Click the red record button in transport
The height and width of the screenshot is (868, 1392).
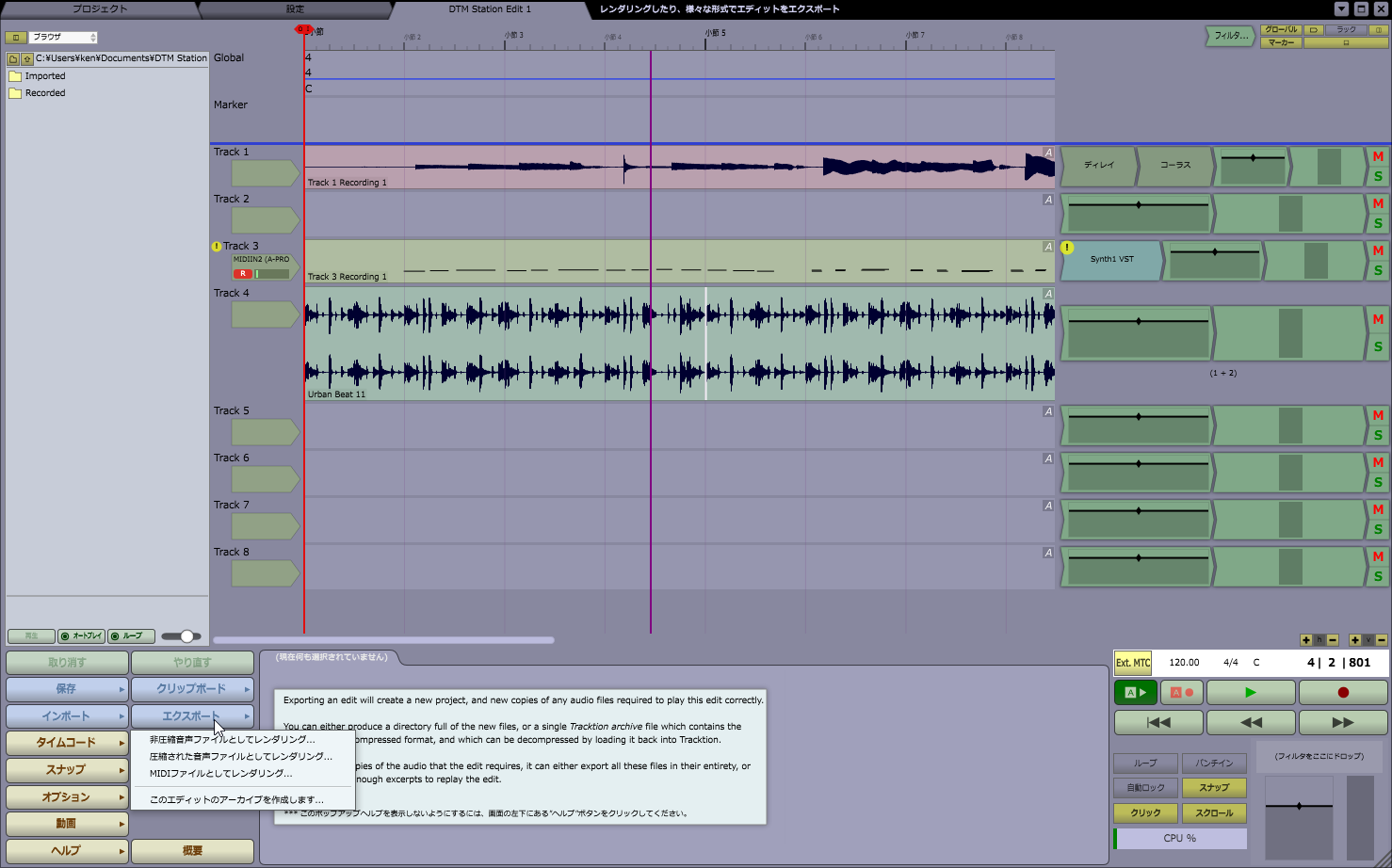(1343, 692)
